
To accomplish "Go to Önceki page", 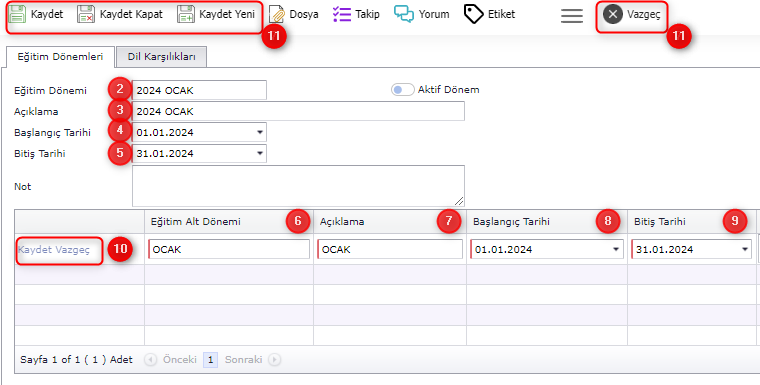I will point(172,360).
